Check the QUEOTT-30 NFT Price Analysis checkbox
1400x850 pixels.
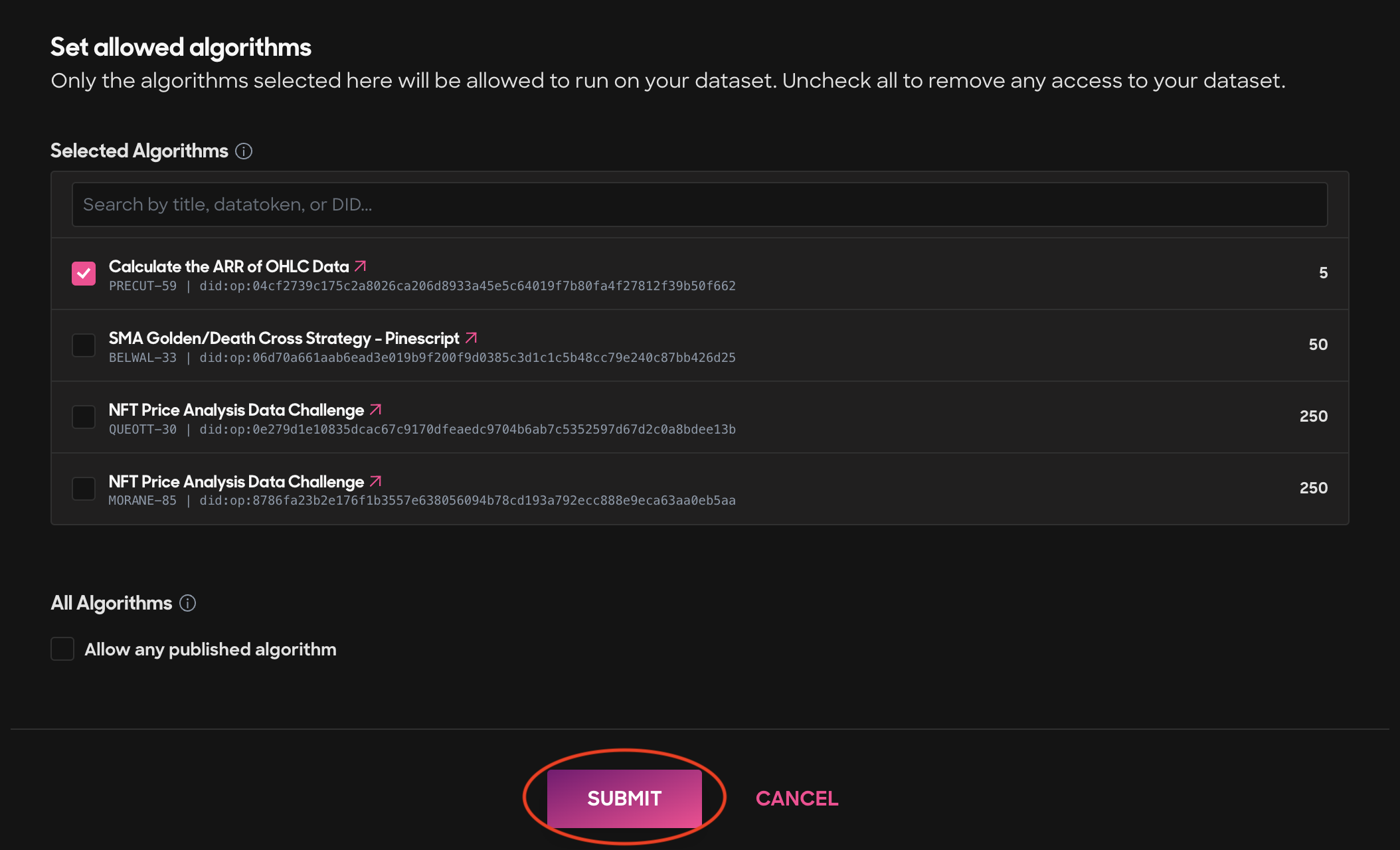pyautogui.click(x=84, y=416)
